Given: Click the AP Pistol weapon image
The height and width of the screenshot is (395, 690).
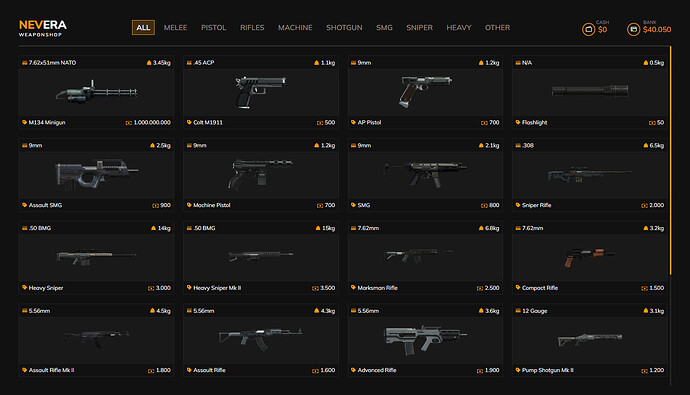Looking at the screenshot, I should (x=425, y=91).
